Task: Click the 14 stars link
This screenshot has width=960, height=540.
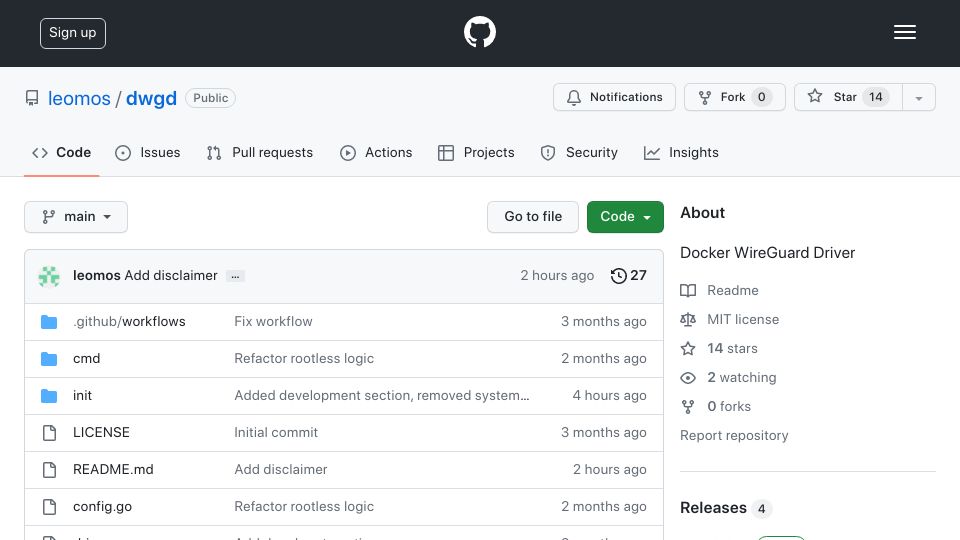Action: (x=732, y=348)
